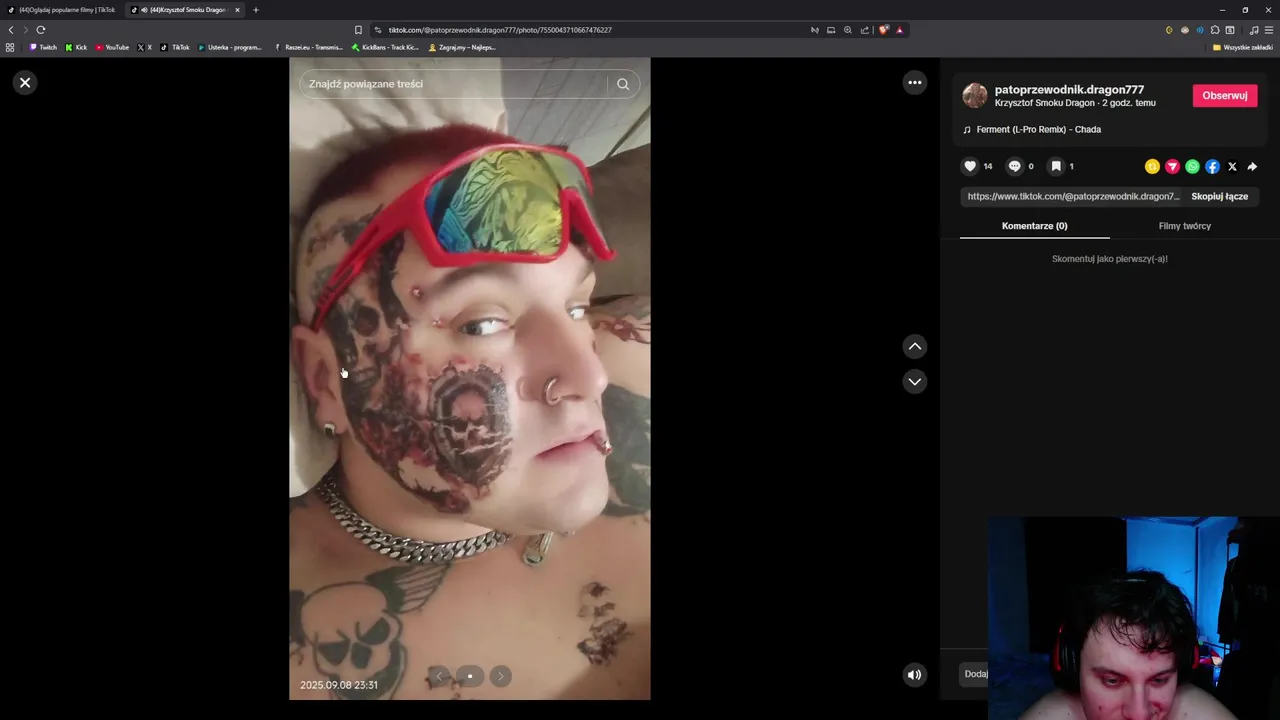Click the search magnifier in related content bar

tap(623, 84)
